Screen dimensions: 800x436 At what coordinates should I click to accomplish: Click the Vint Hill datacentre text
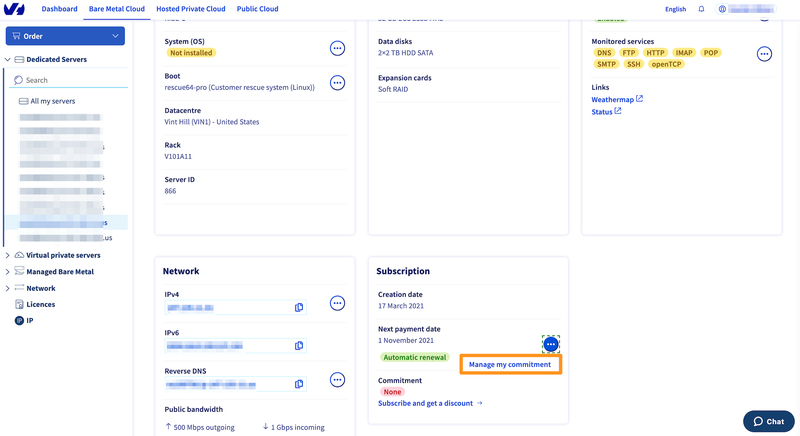coord(212,121)
